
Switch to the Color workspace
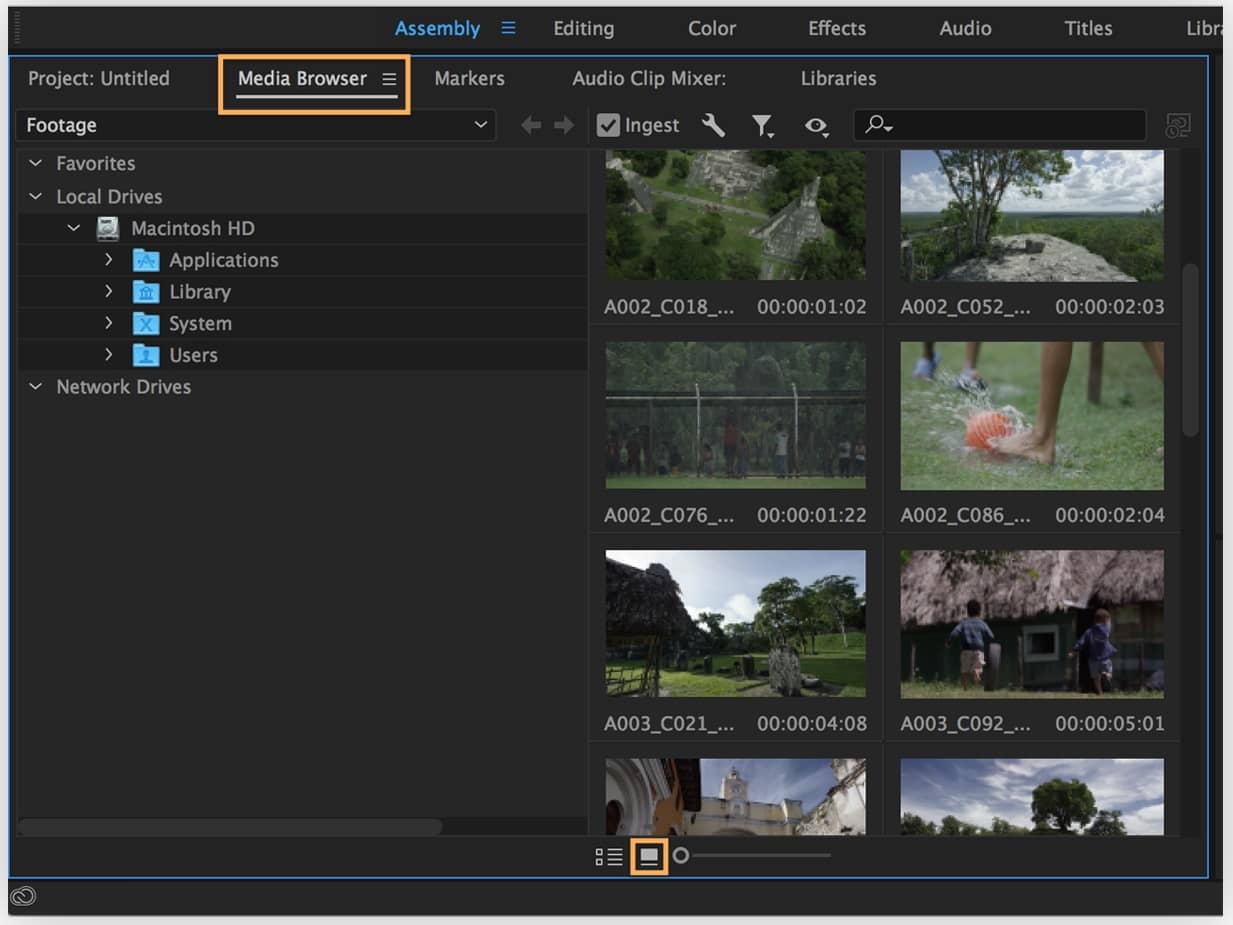point(712,28)
